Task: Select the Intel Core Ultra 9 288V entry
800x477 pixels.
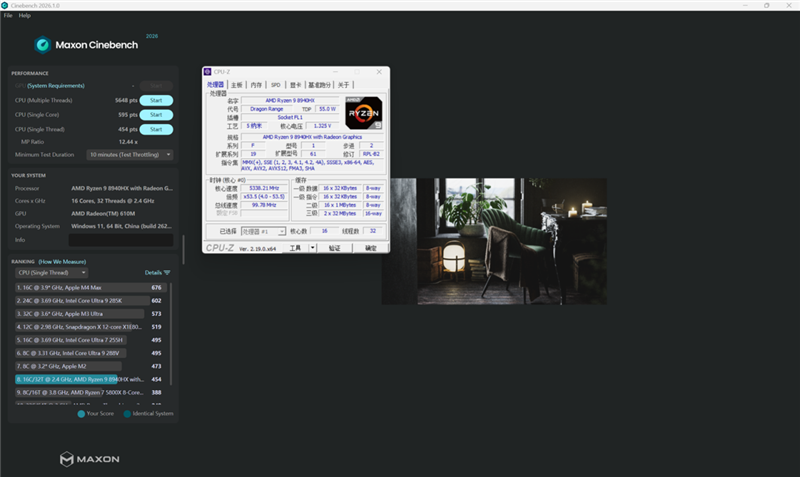Action: 89,353
